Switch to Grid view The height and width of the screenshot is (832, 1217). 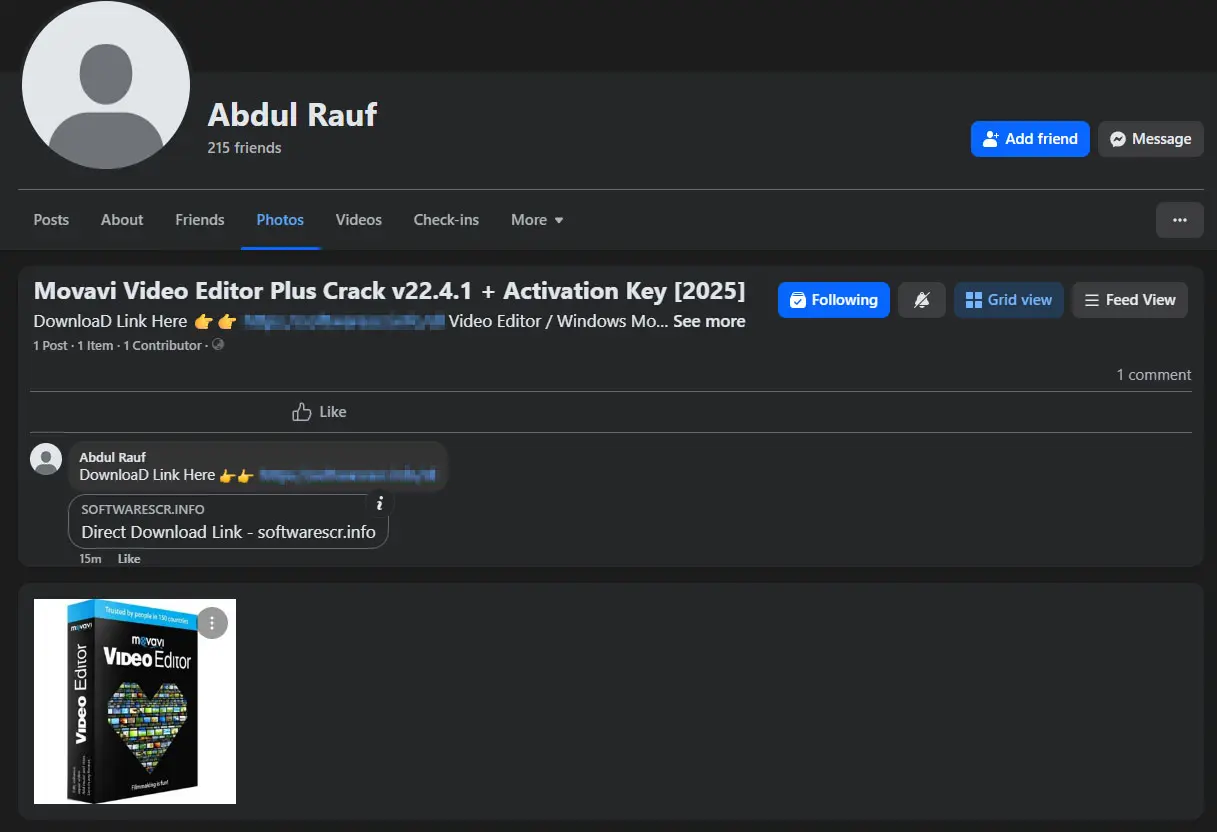[1008, 300]
